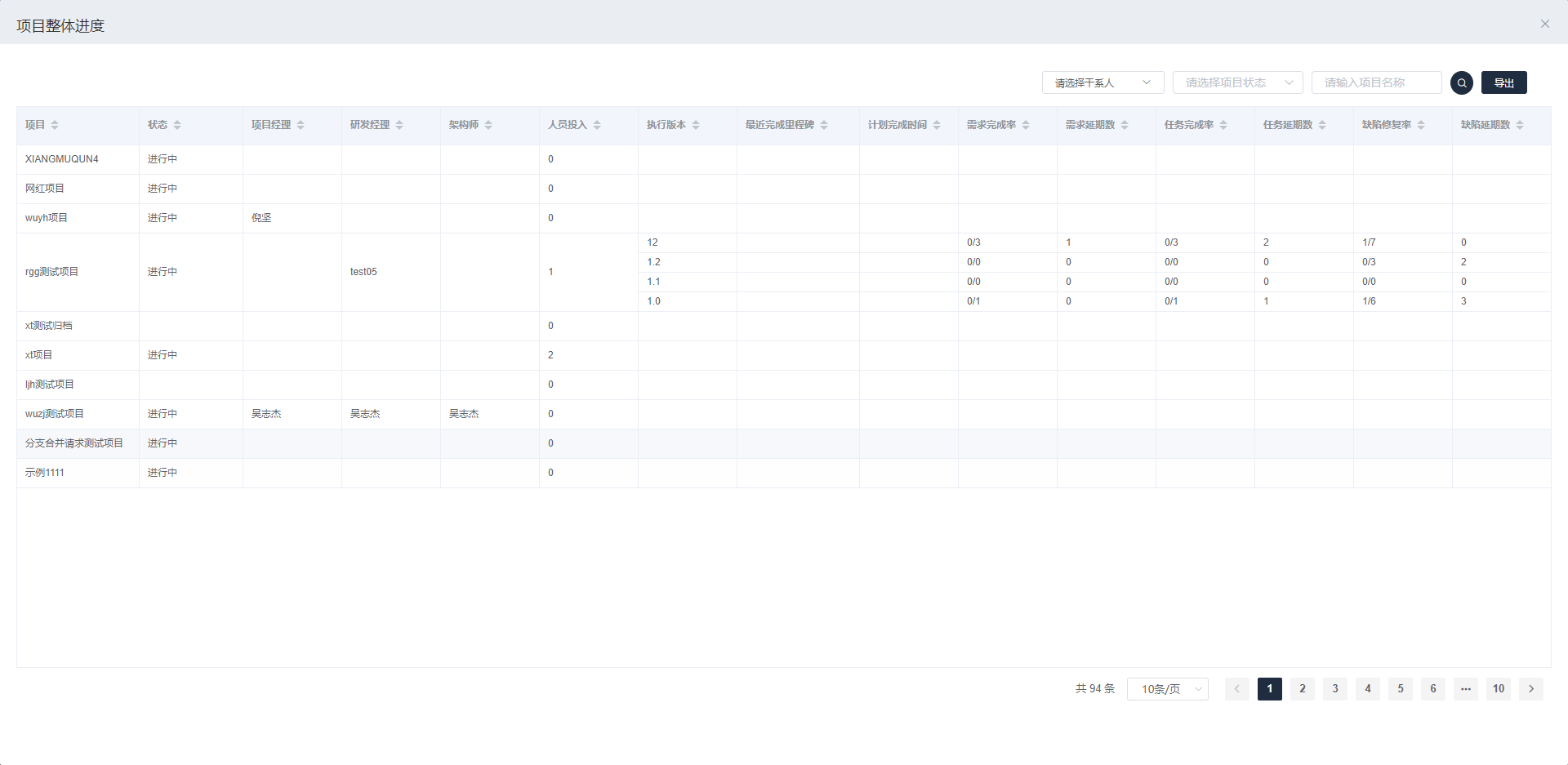The image size is (1568, 765).
Task: Open the 10条/页 page size dropdown
Action: (1168, 689)
